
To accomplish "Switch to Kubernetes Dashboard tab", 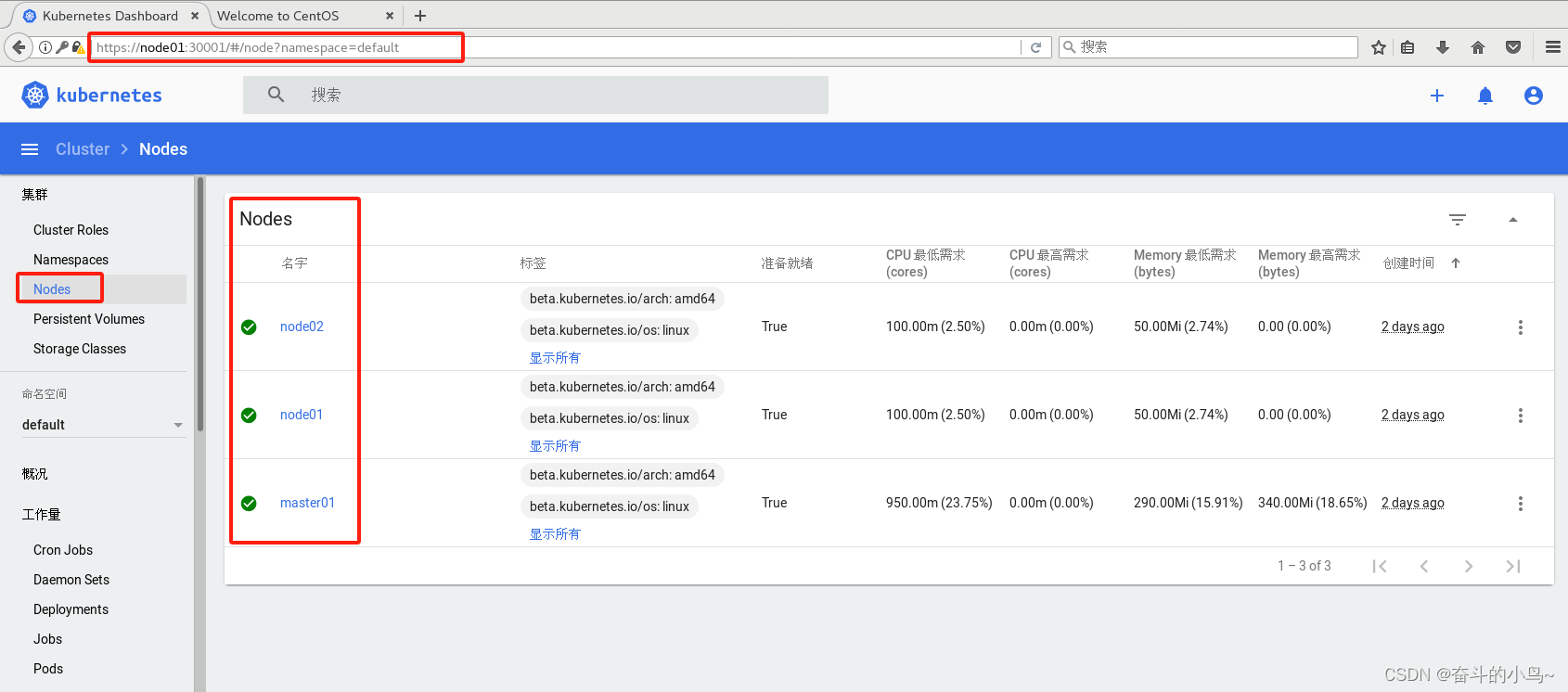I will coord(109,16).
